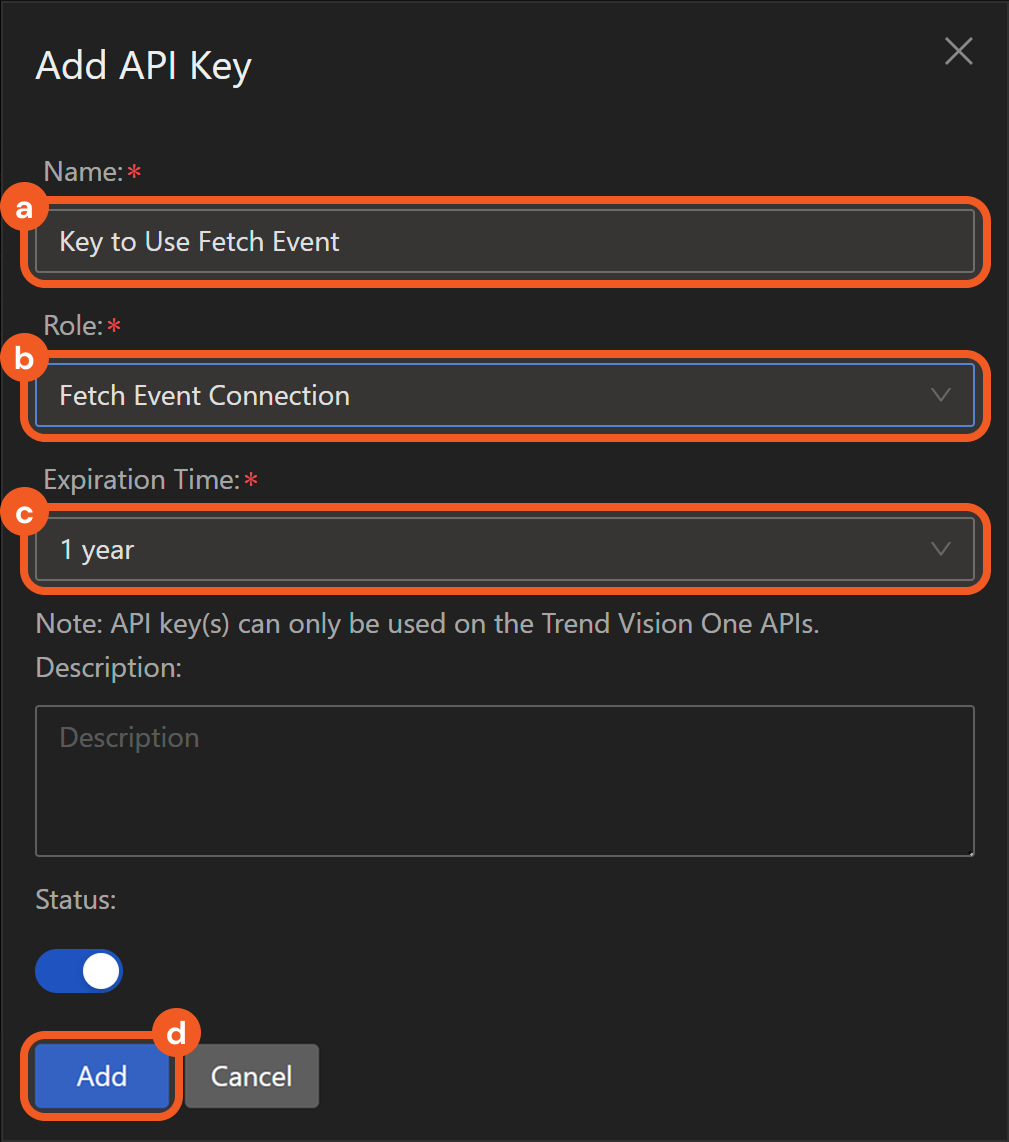The width and height of the screenshot is (1009, 1142).
Task: Click the "Name:" field label
Action: [82, 172]
